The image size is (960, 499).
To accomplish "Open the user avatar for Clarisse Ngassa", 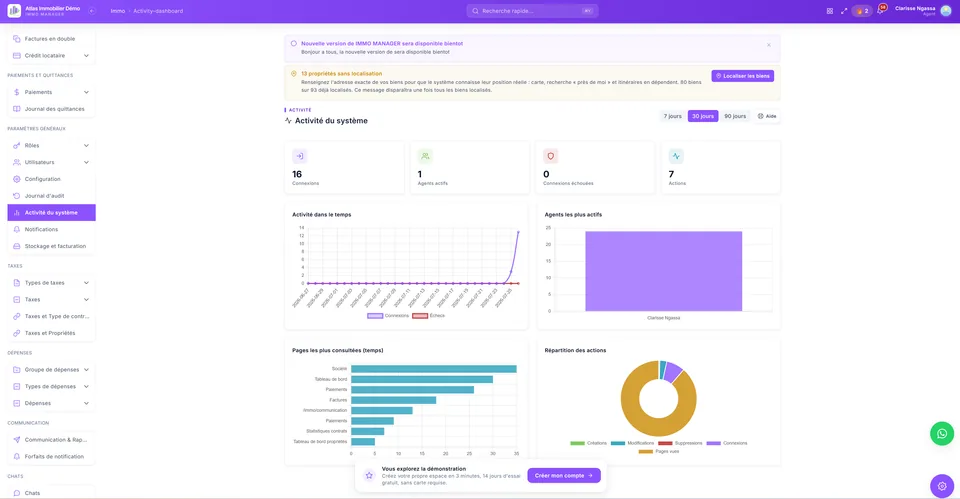I will (946, 11).
